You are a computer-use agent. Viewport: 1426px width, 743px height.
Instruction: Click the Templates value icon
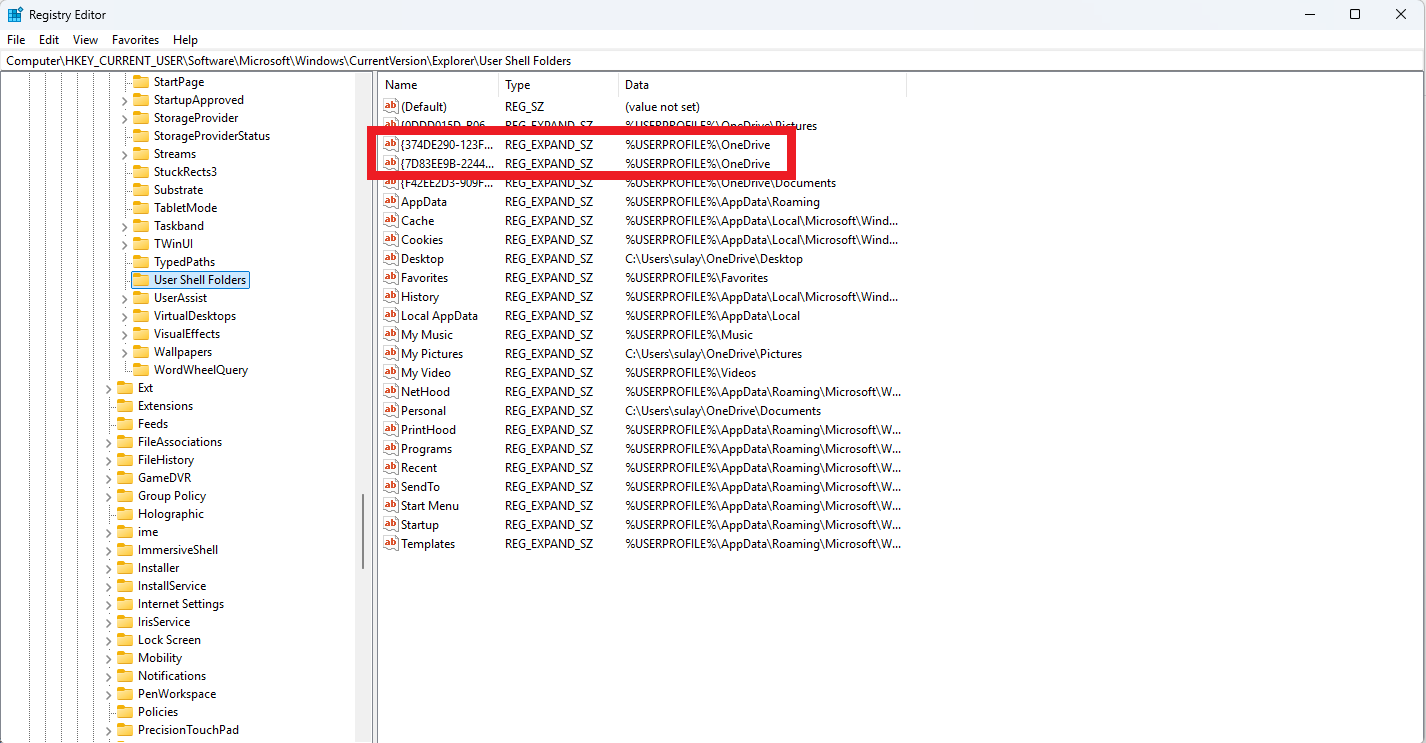tap(392, 544)
